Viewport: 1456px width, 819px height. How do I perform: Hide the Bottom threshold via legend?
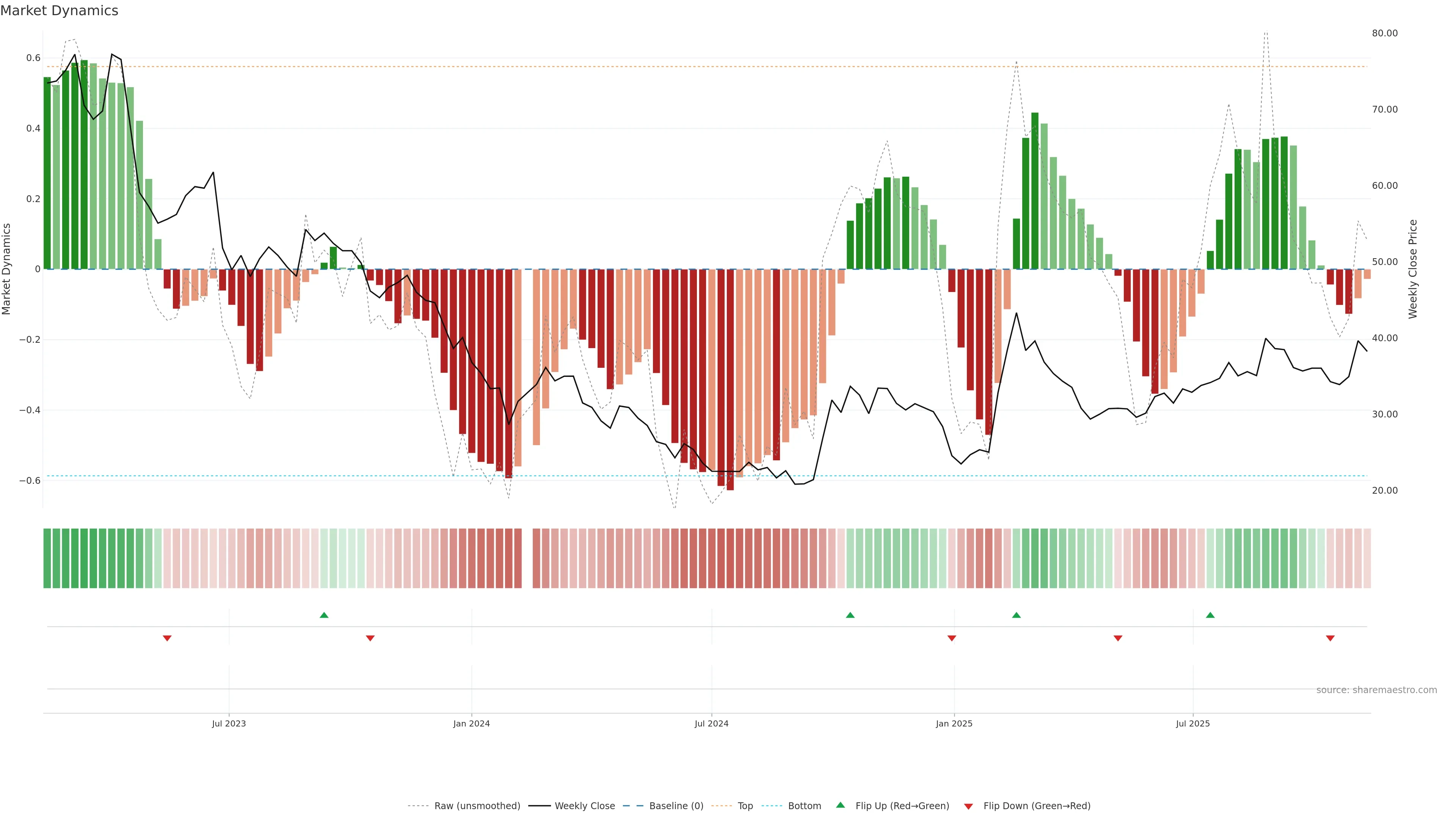(x=804, y=806)
